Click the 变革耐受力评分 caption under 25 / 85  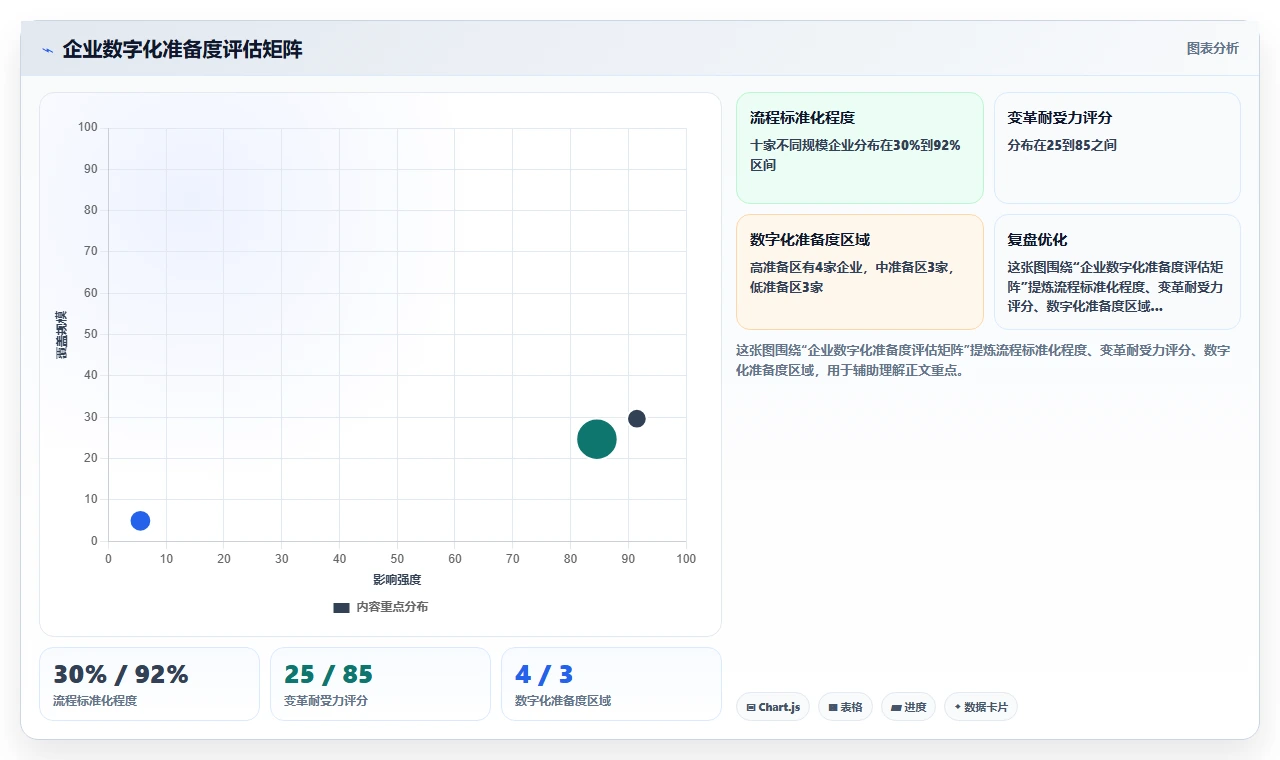tap(326, 701)
